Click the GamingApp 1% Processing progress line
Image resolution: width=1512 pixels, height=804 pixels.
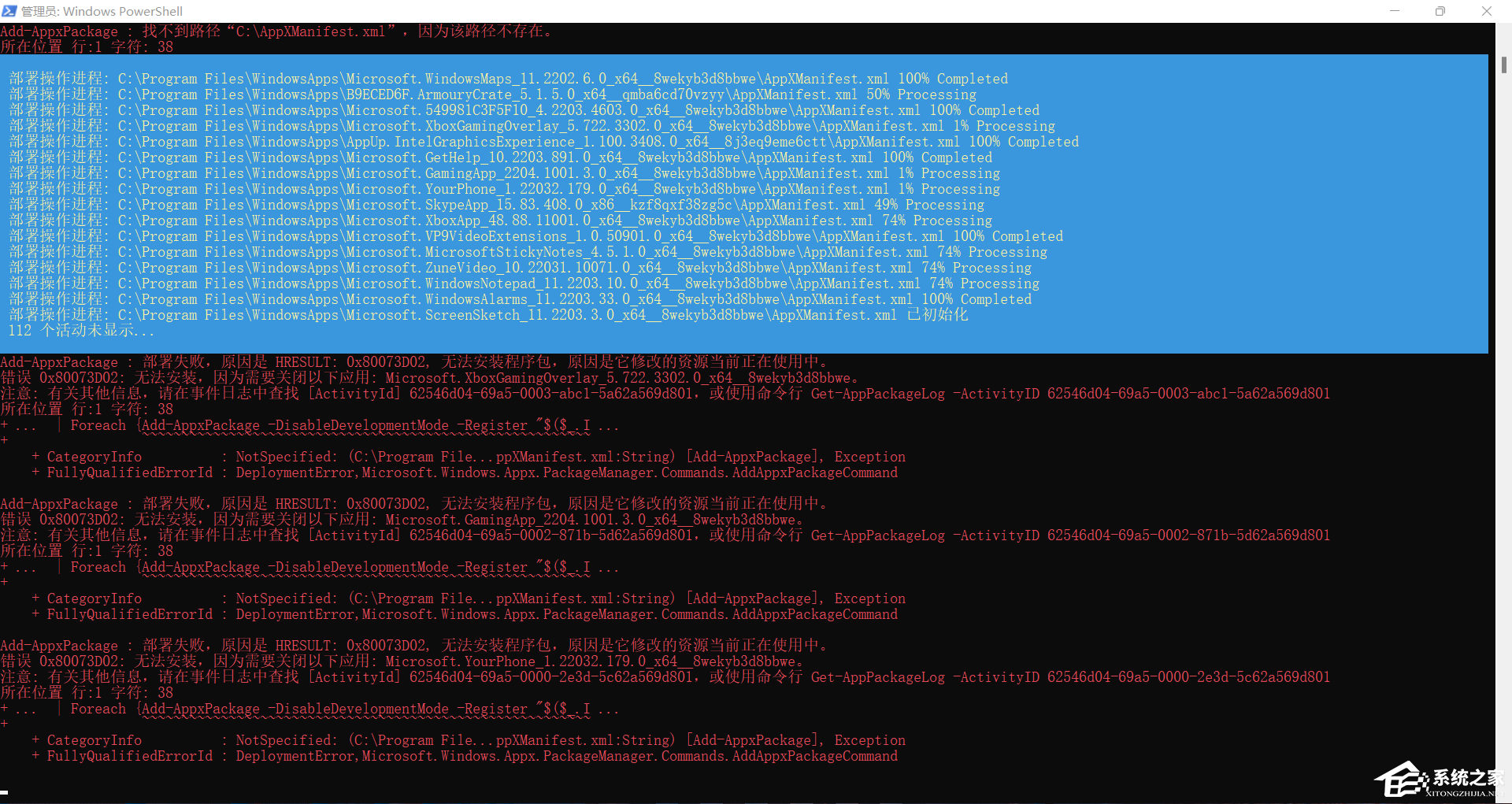(x=505, y=173)
